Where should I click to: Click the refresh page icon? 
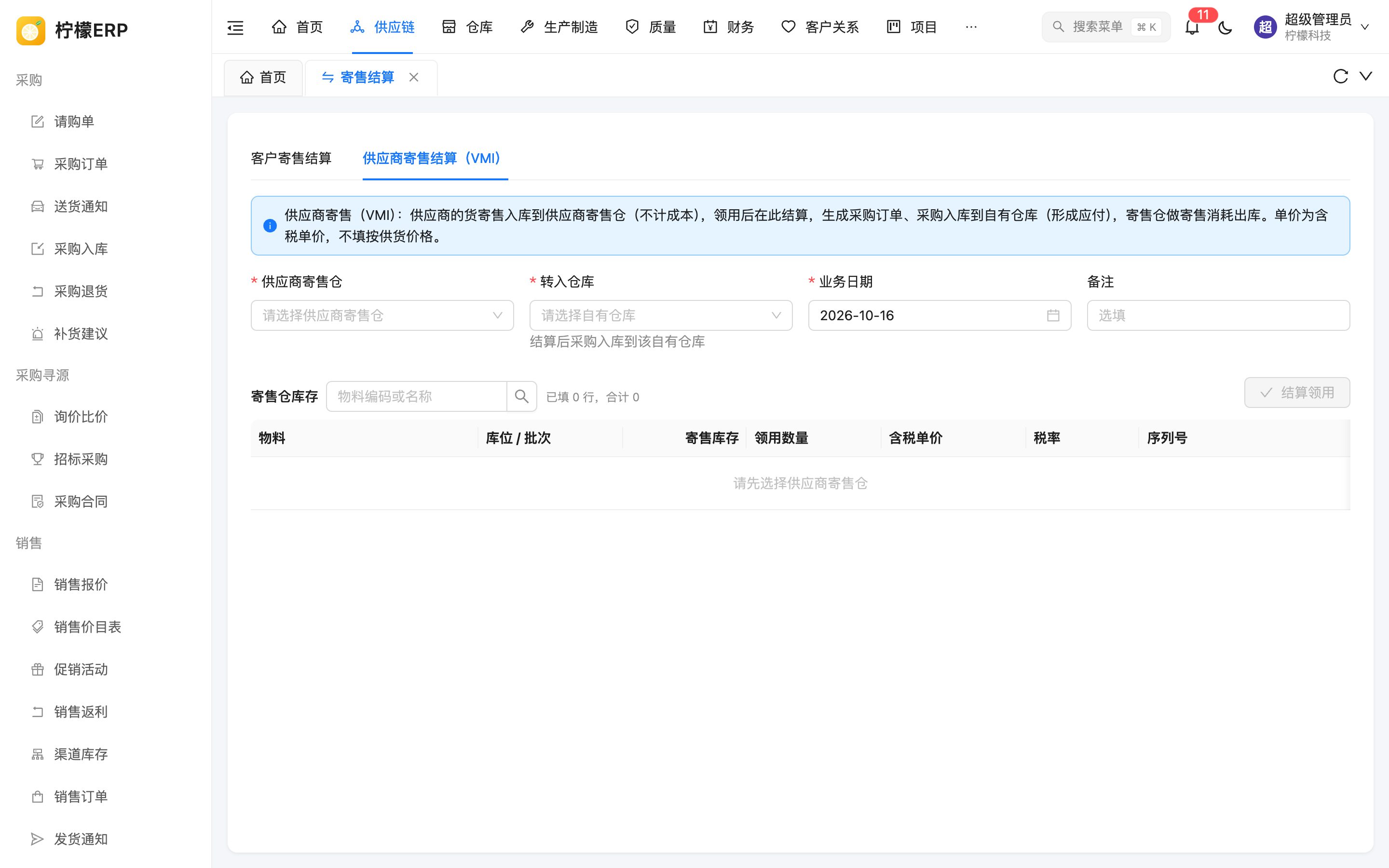pyautogui.click(x=1340, y=76)
